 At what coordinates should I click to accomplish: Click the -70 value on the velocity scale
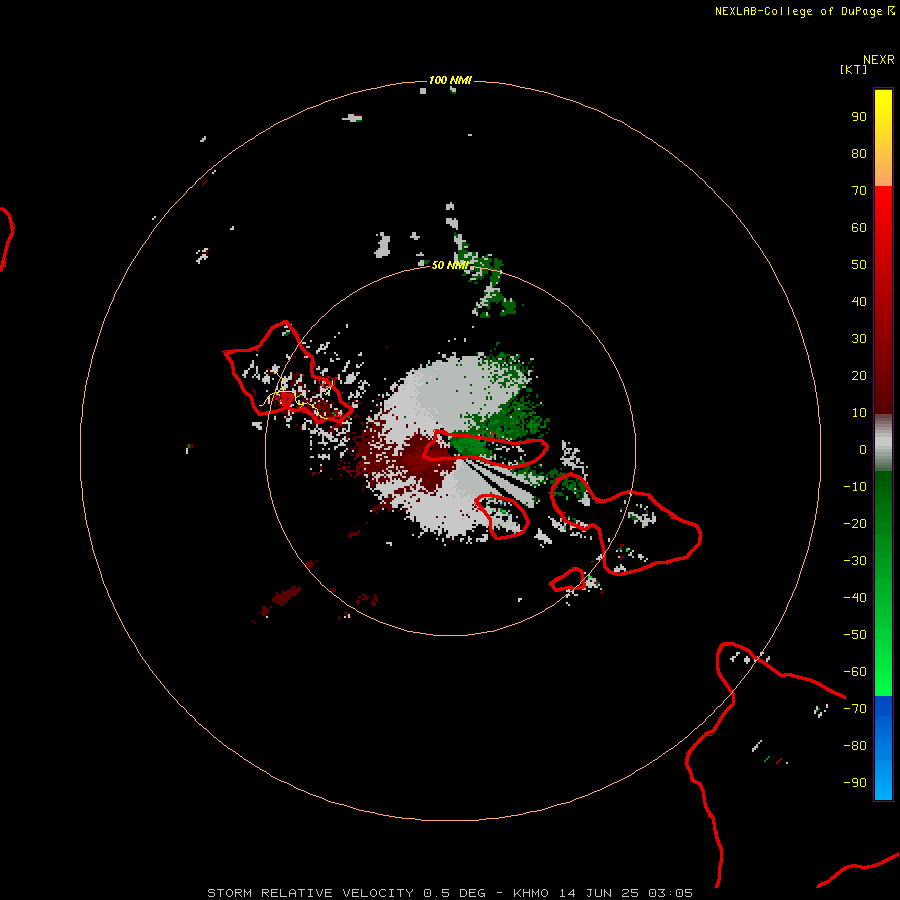pos(855,708)
